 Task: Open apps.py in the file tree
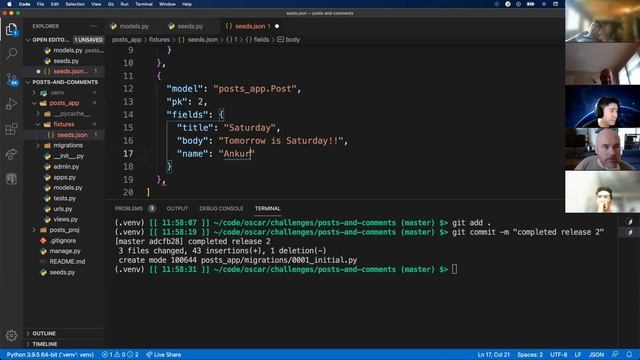click(x=64, y=177)
